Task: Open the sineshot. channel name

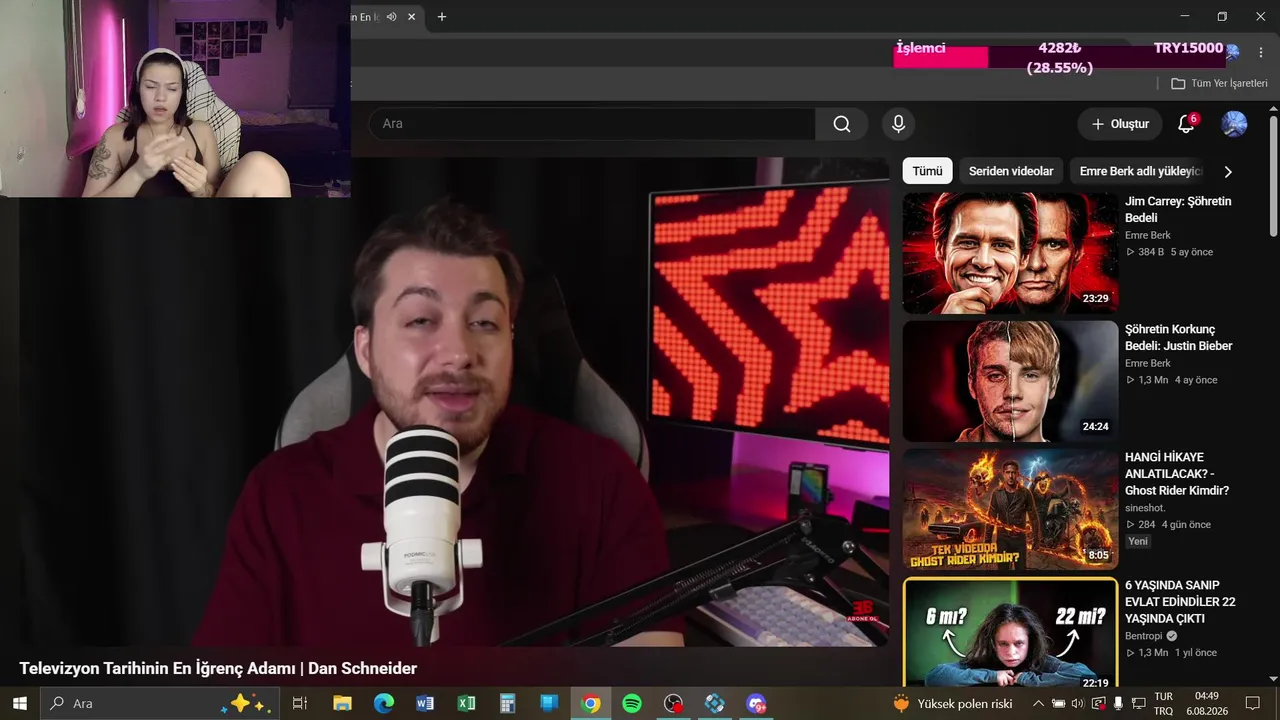Action: (1145, 508)
